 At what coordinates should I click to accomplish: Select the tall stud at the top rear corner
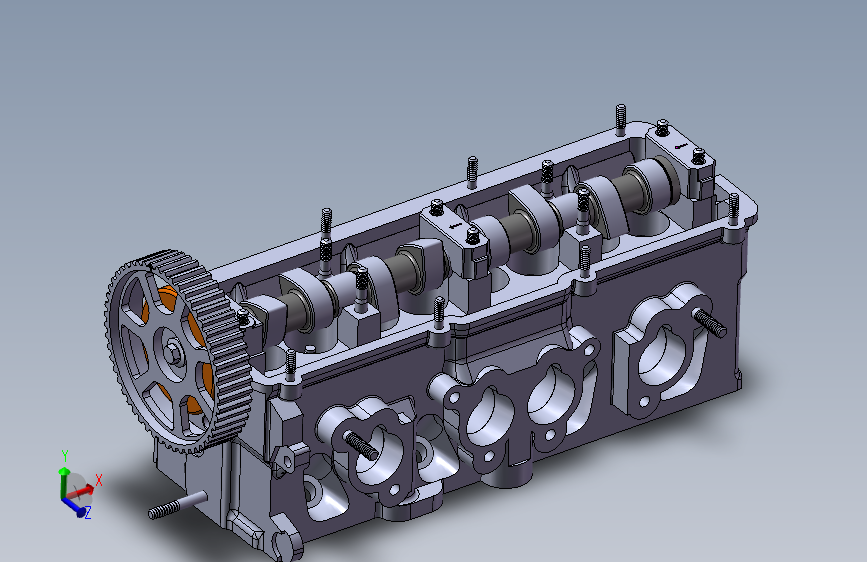tap(620, 119)
